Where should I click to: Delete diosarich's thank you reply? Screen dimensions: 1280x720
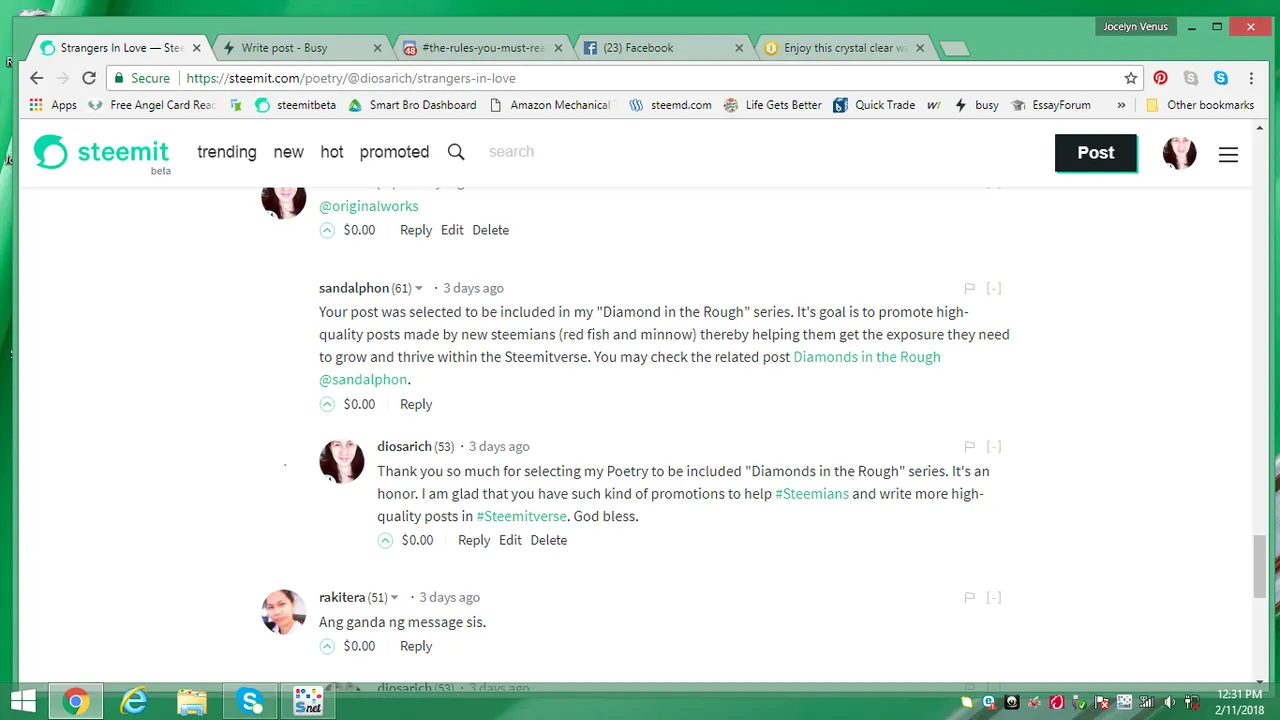(549, 540)
